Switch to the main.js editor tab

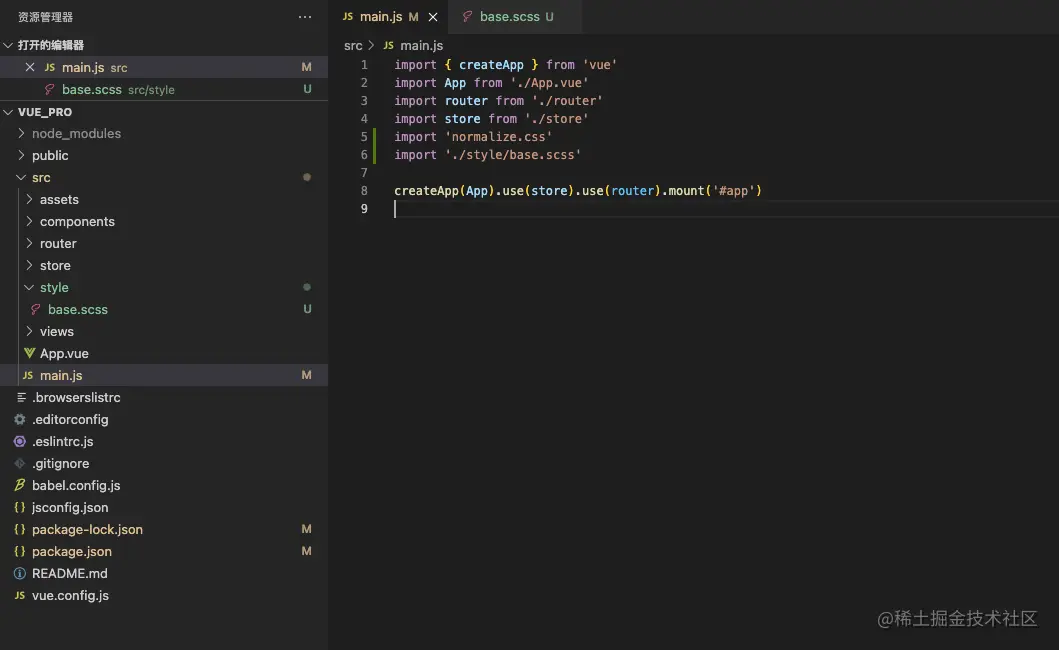pyautogui.click(x=390, y=17)
